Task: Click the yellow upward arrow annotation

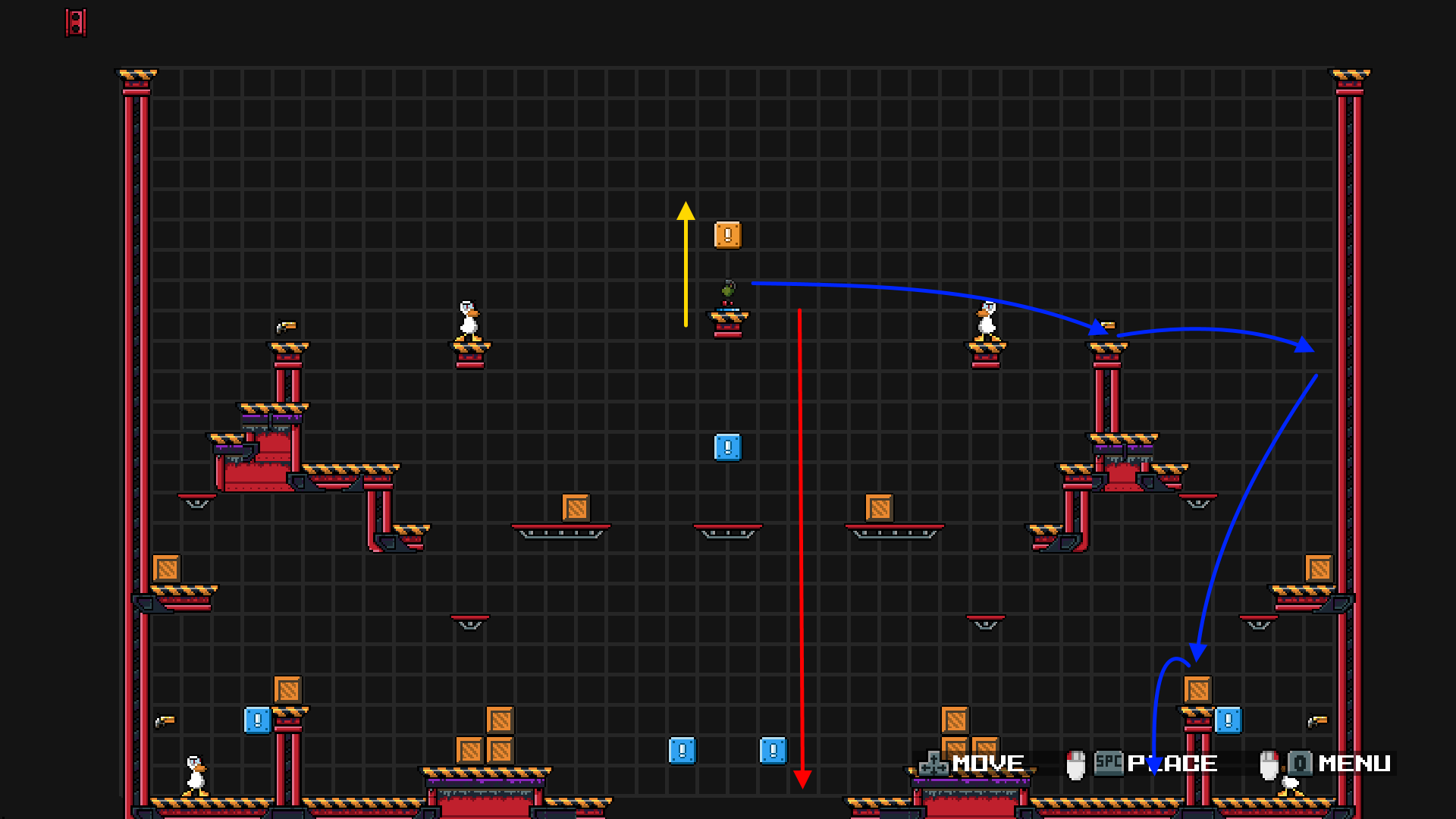Action: [x=686, y=265]
